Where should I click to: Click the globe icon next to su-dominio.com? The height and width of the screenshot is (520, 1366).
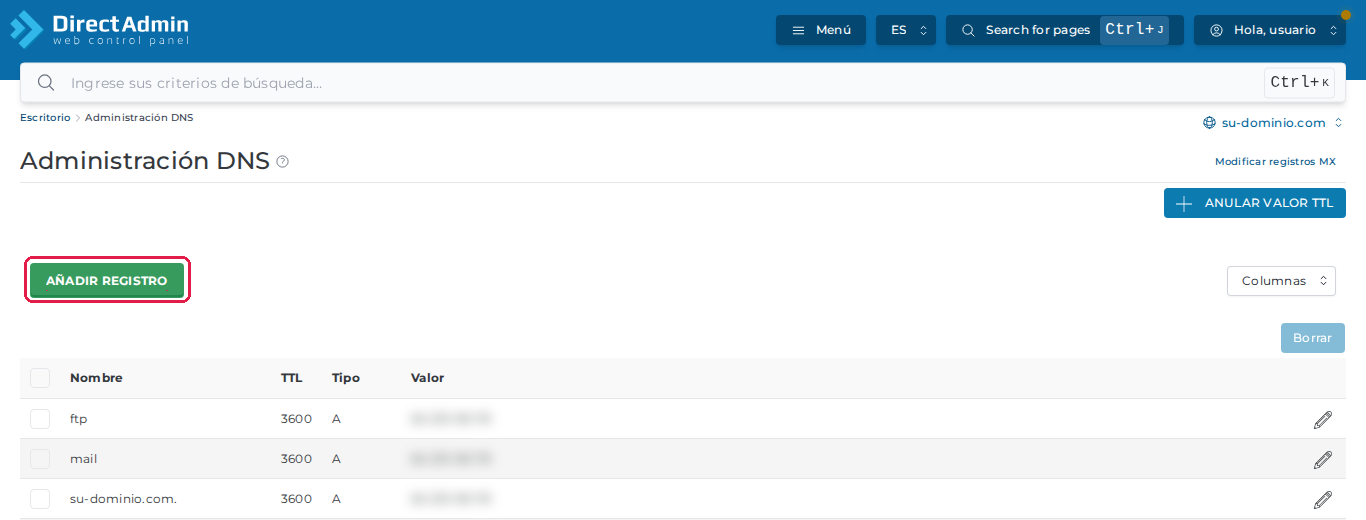click(1209, 123)
